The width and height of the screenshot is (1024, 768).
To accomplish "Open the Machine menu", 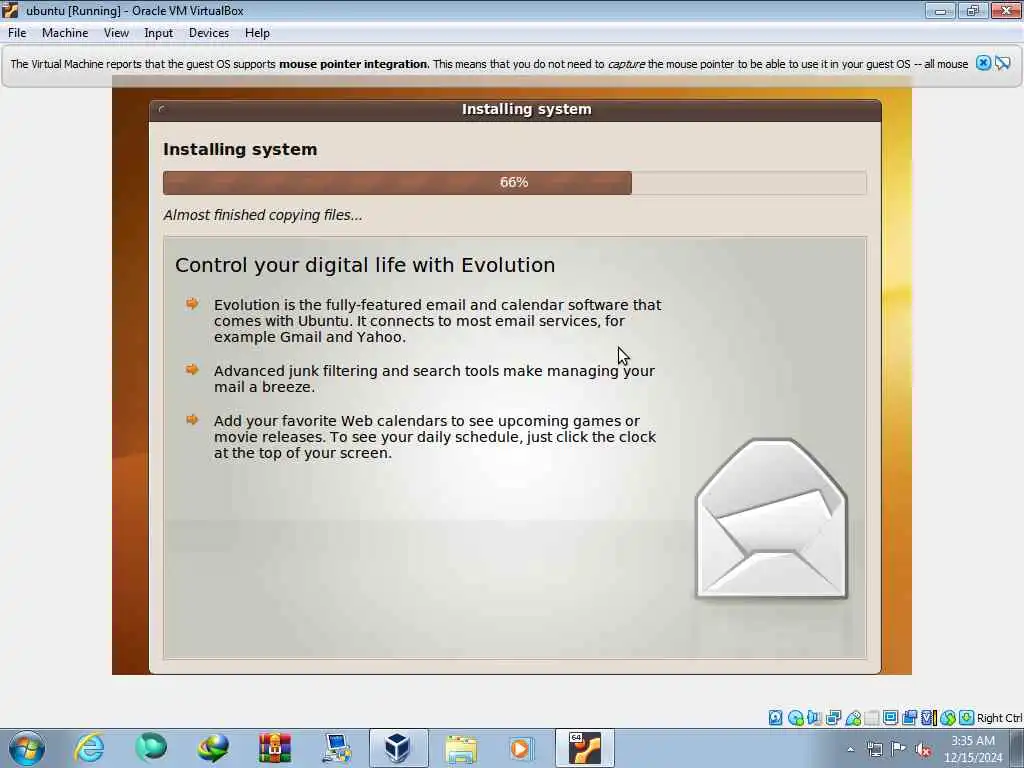I will point(65,33).
